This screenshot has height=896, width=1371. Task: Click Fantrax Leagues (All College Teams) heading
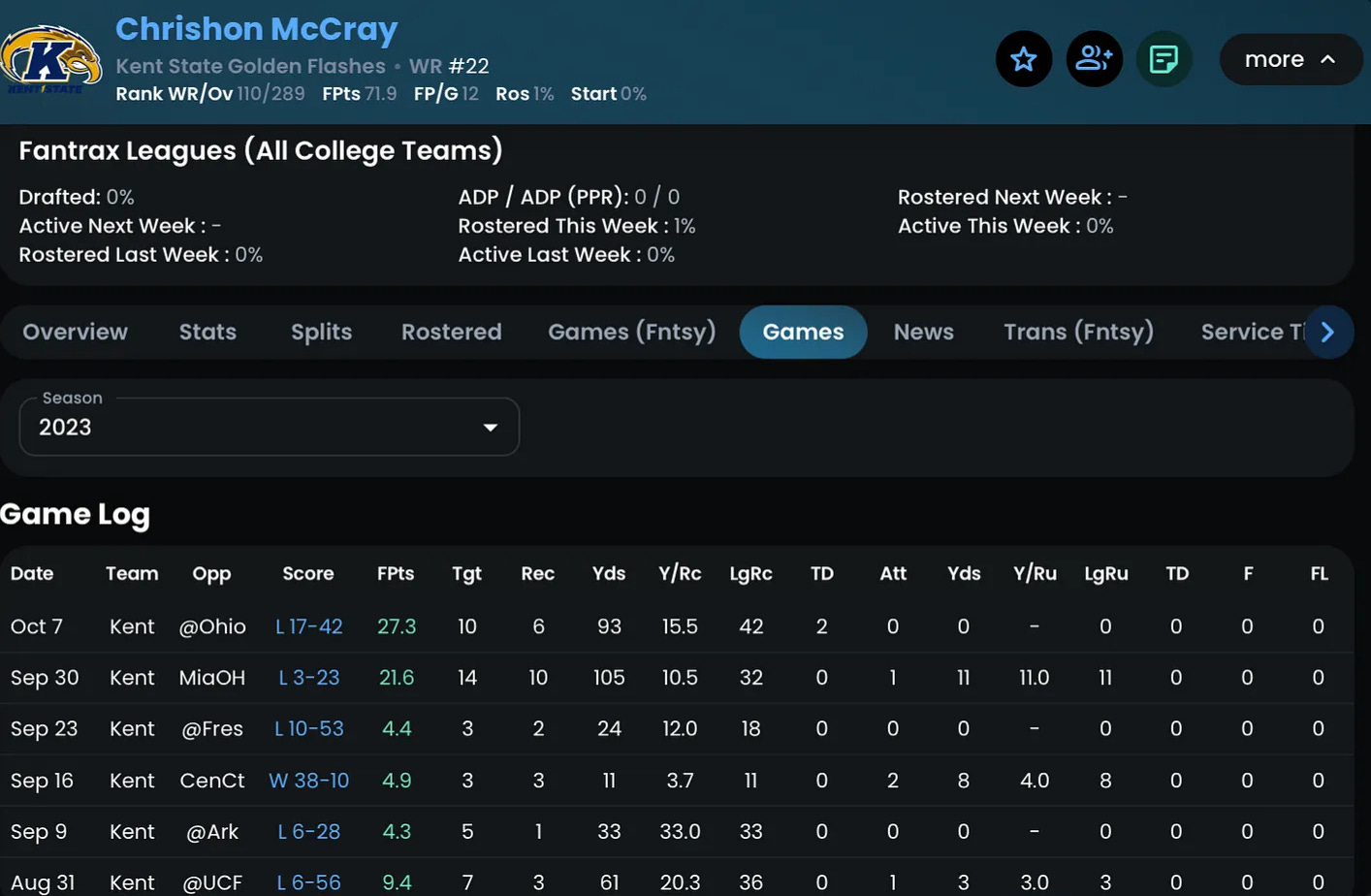click(261, 150)
